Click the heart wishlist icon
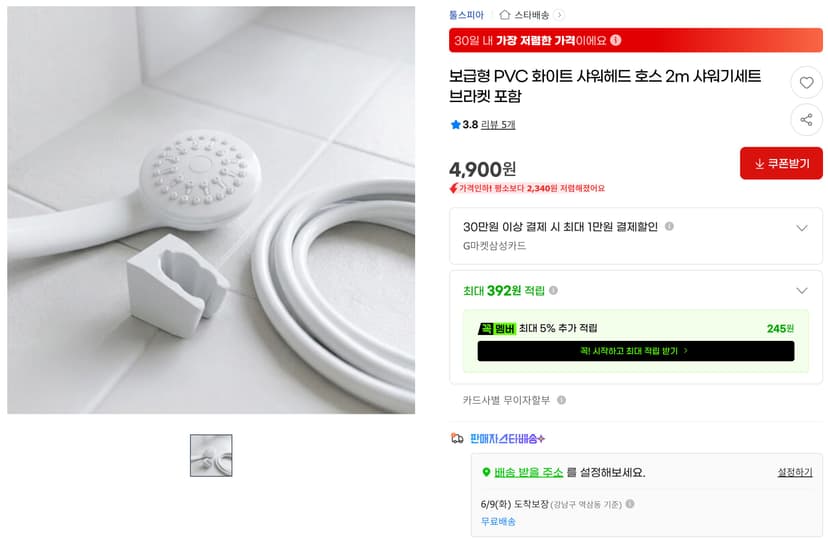Screen dimensions: 828x544 806,83
